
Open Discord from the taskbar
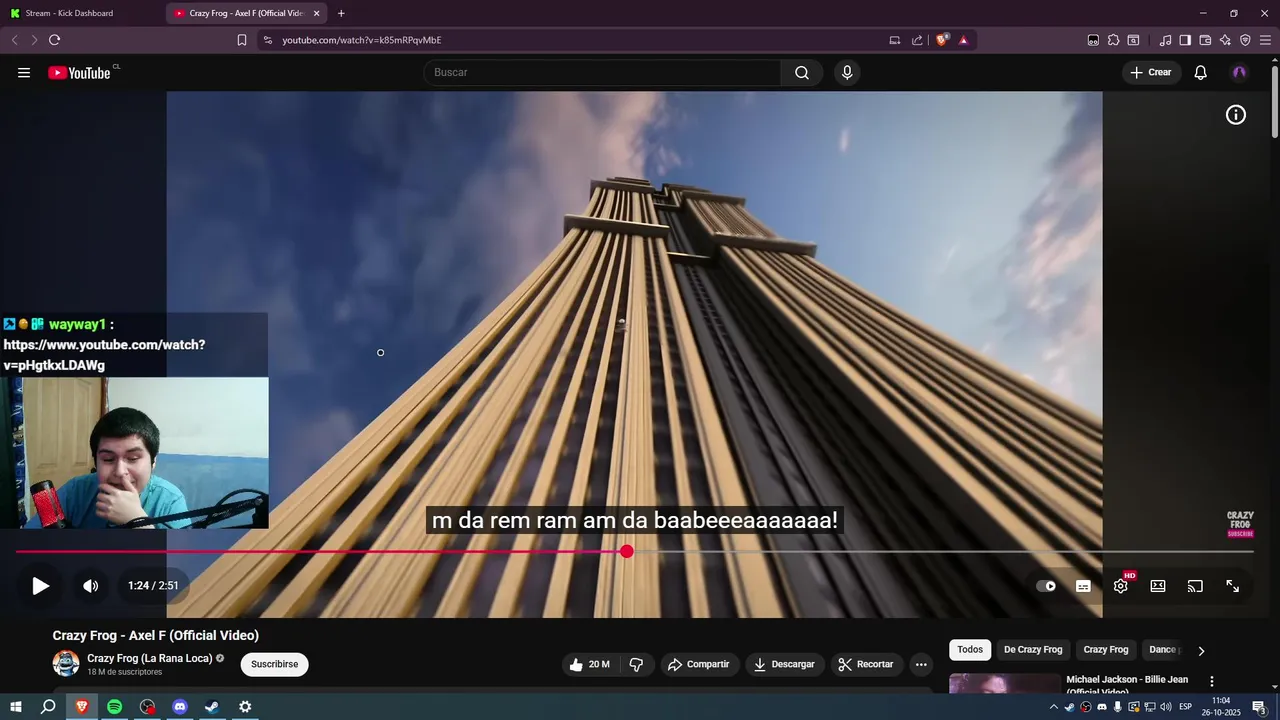coord(180,707)
